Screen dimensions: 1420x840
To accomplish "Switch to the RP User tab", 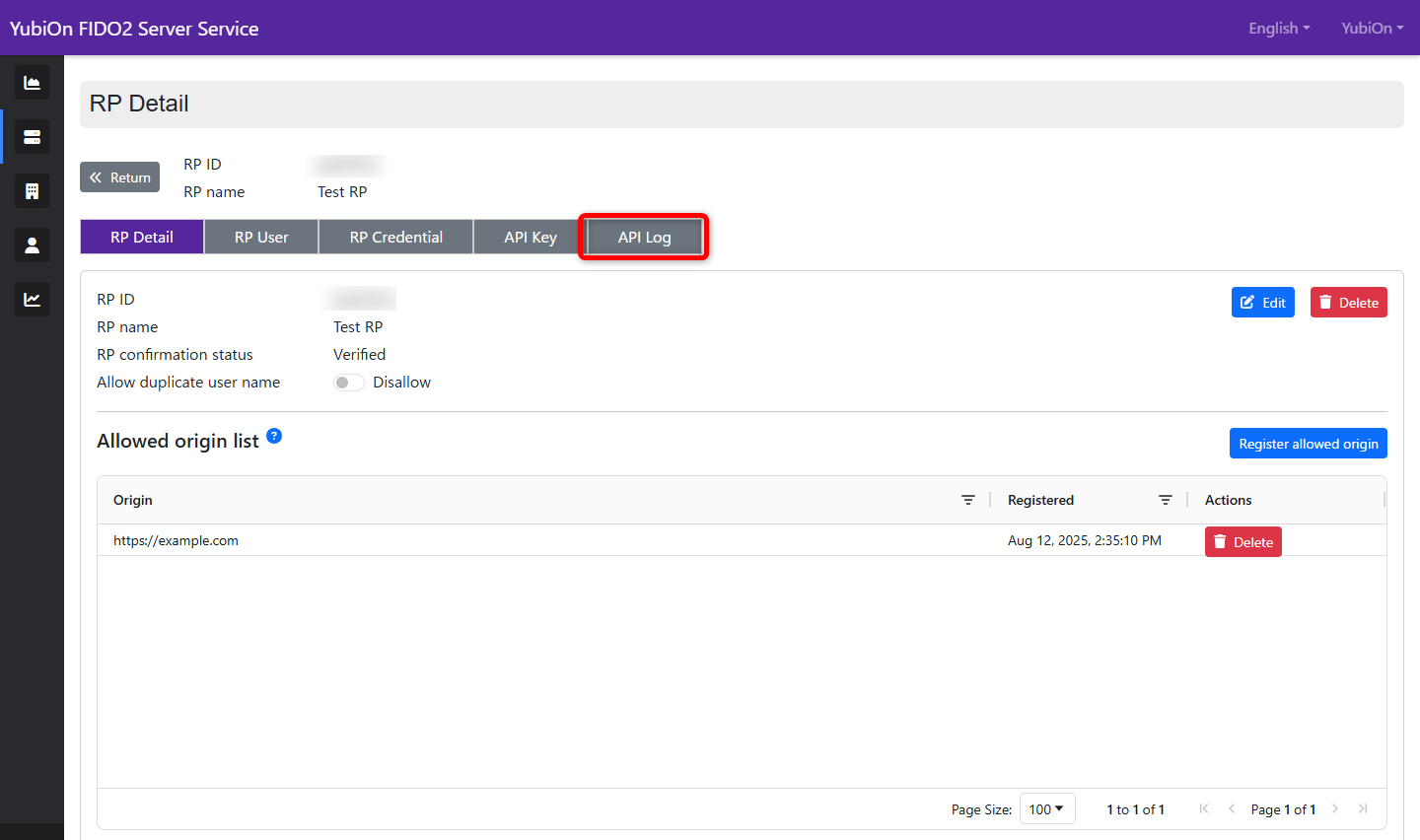I will (261, 237).
